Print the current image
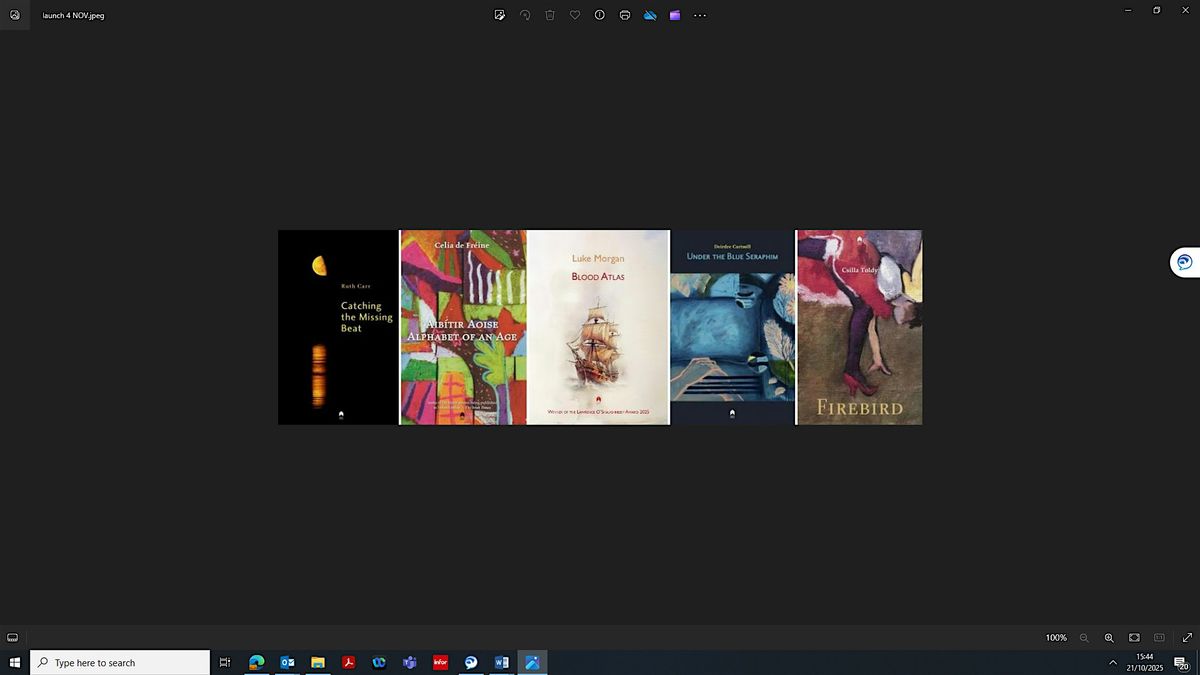1200x675 pixels. tap(625, 15)
